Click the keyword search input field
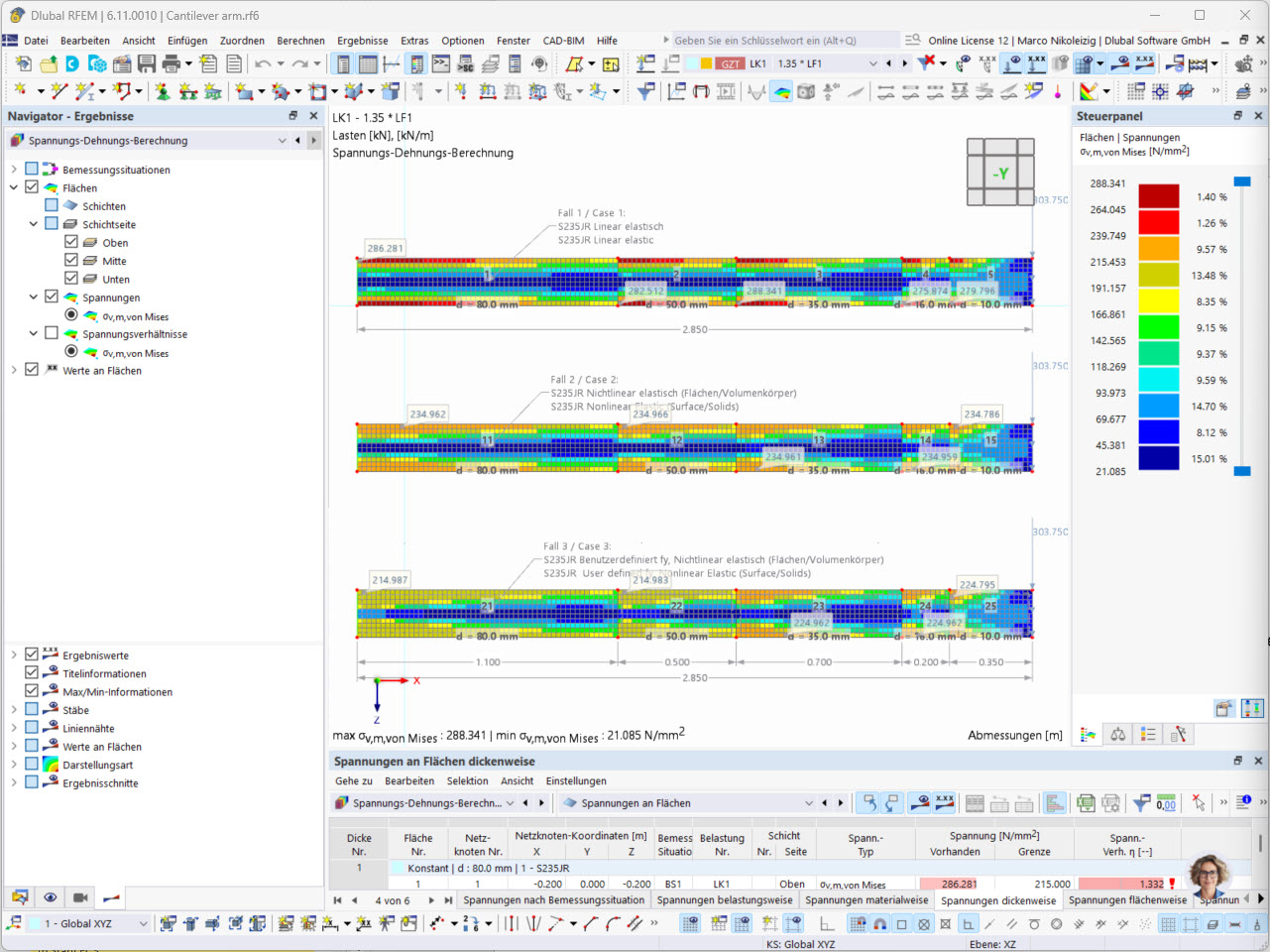Viewport: 1270px width, 952px height. [x=786, y=41]
